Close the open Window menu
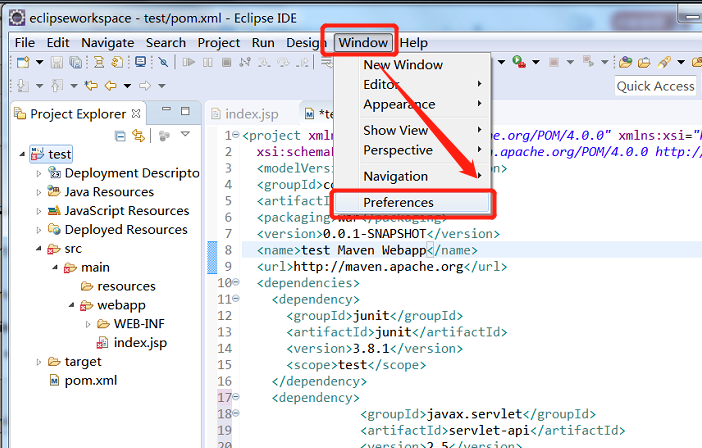The image size is (702, 448). click(363, 43)
